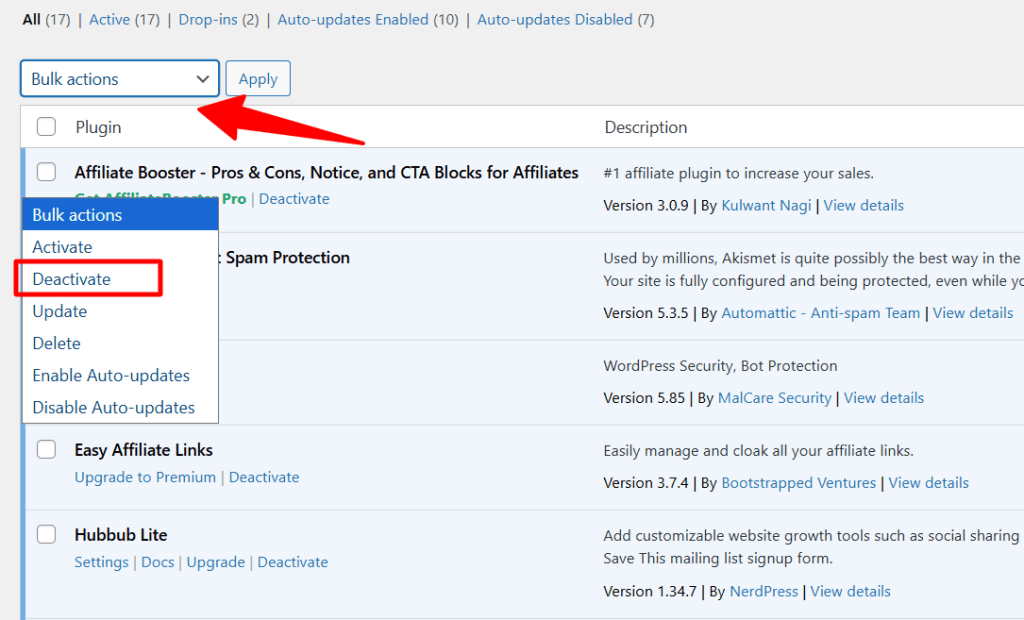
Task: Open NerdPress author link
Action: 763,591
